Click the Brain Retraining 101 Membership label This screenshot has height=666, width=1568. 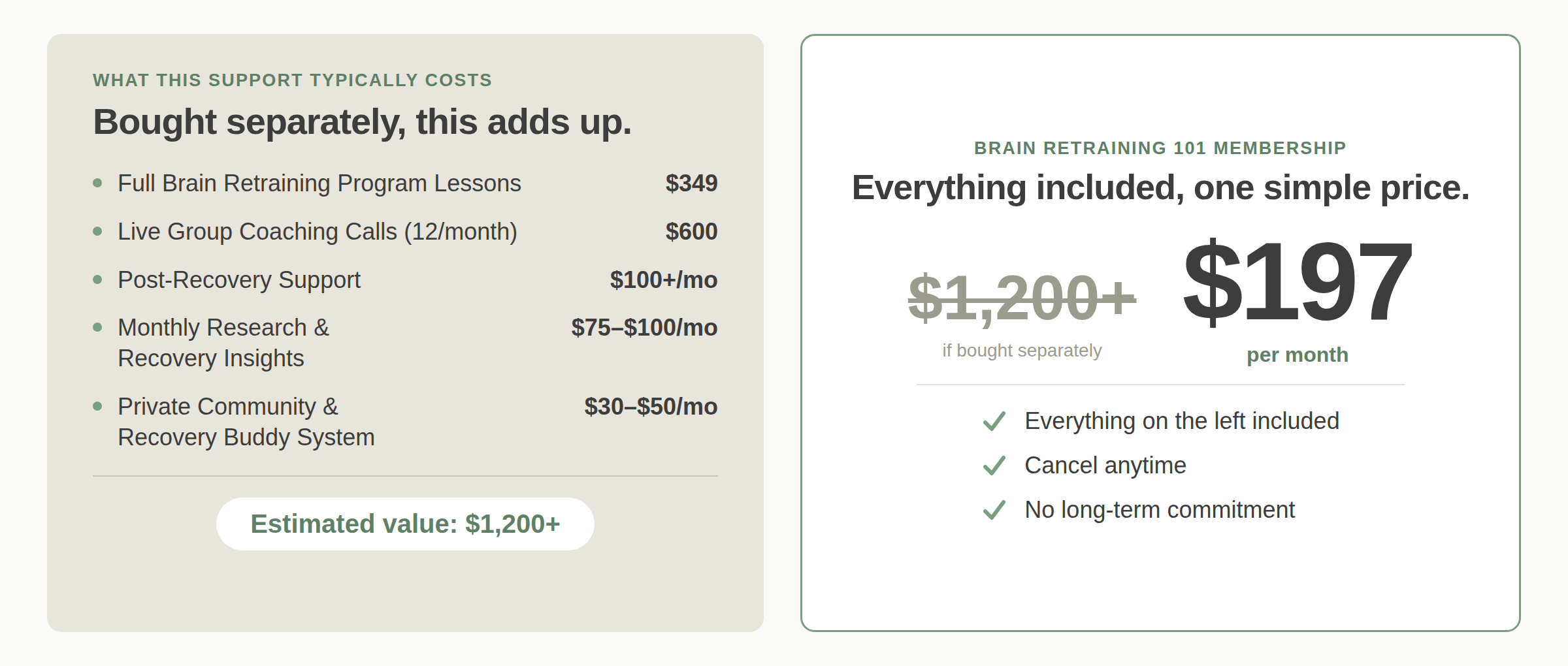click(x=1160, y=148)
